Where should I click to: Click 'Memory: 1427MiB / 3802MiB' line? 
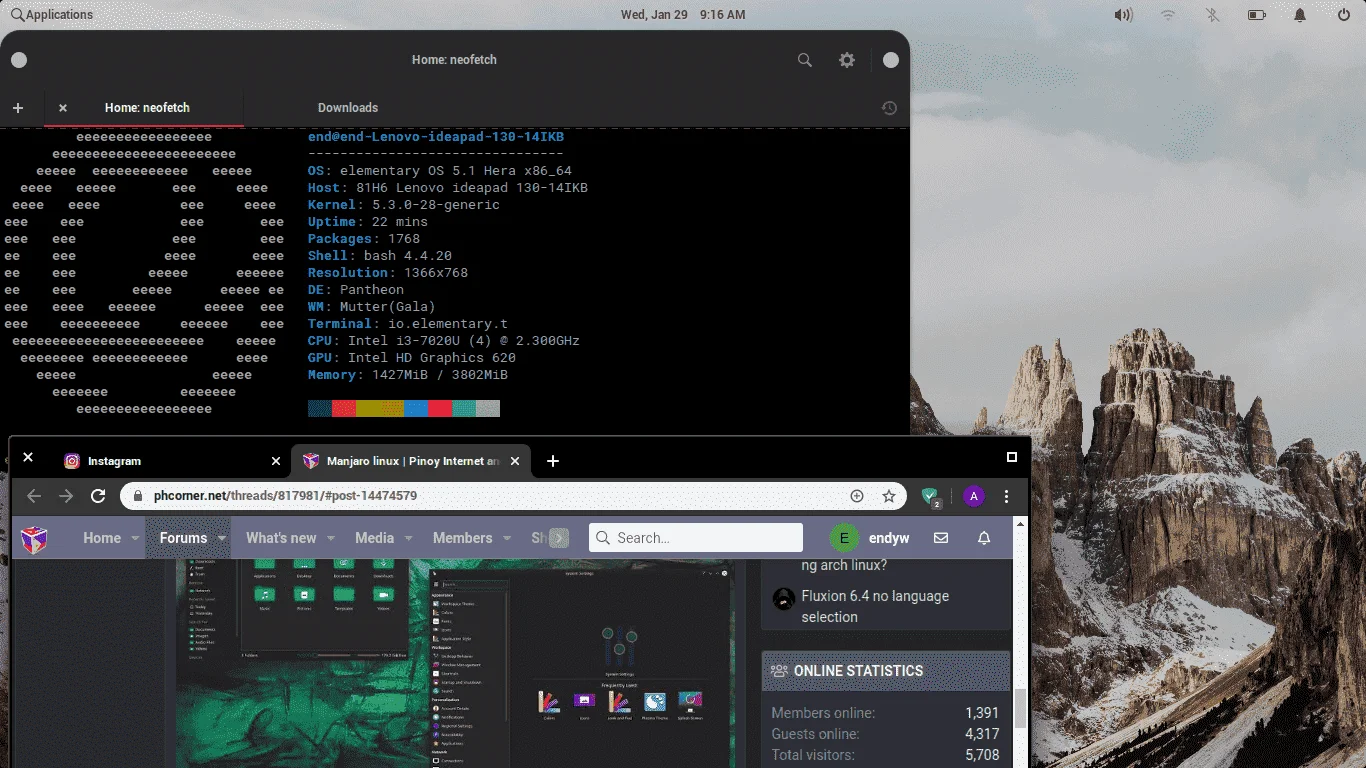[408, 375]
